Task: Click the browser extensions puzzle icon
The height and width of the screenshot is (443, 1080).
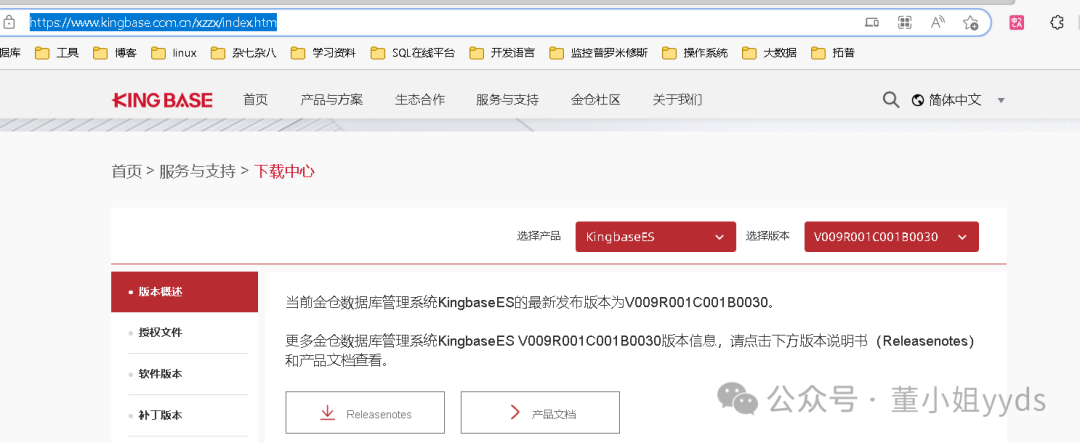Action: [1056, 22]
